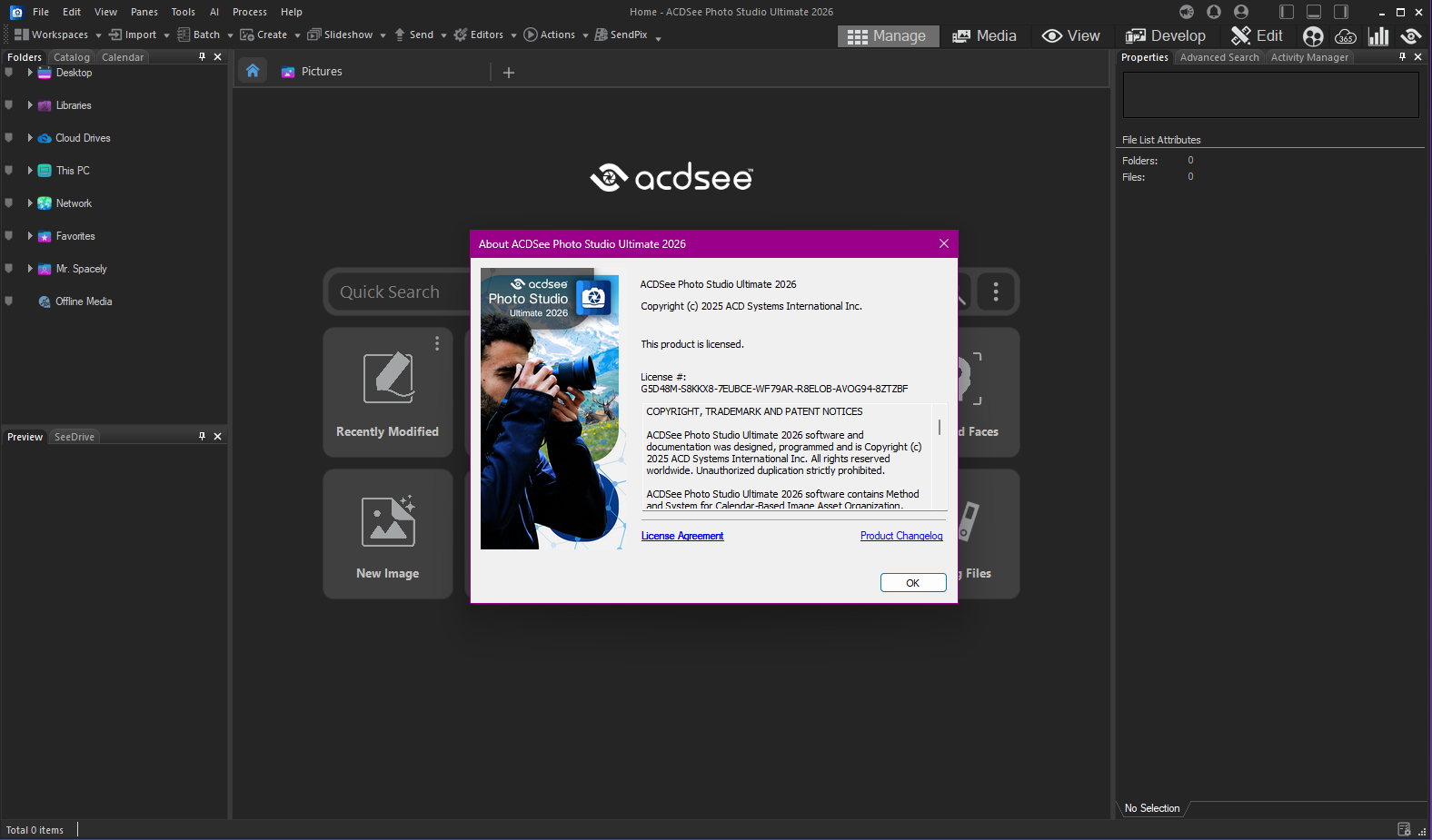The width and height of the screenshot is (1432, 840).
Task: Click the SendPix toolbar button
Action: 621,35
